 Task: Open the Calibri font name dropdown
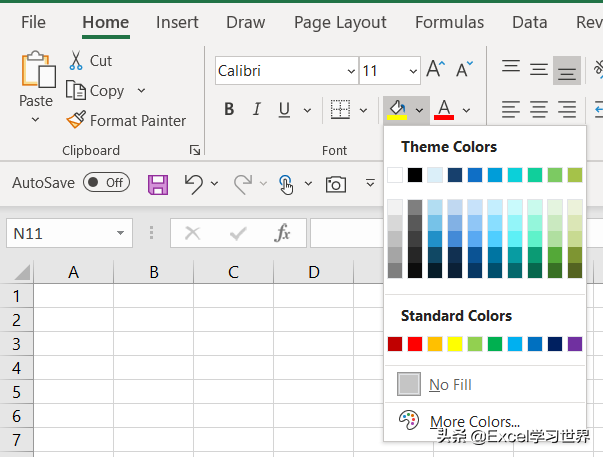click(x=351, y=71)
